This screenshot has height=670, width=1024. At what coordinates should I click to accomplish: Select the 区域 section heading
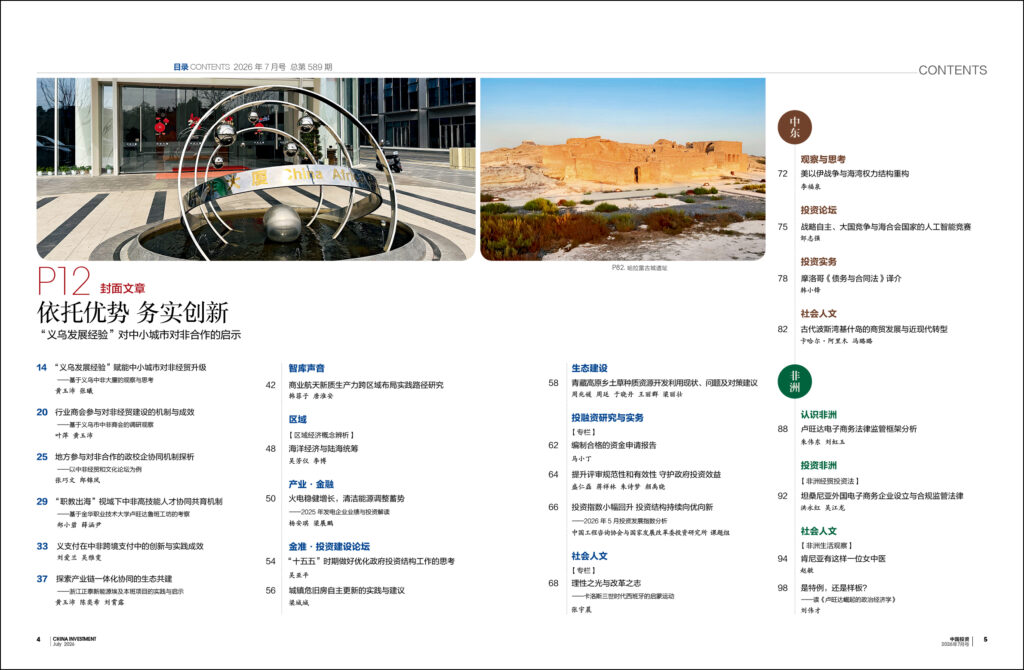tap(297, 419)
